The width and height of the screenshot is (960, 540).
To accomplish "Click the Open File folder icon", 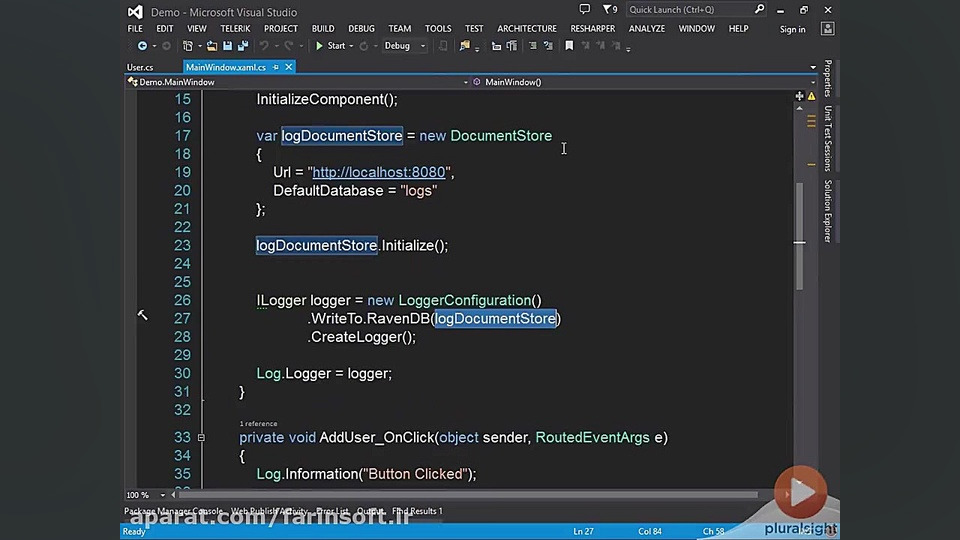I will pyautogui.click(x=212, y=46).
